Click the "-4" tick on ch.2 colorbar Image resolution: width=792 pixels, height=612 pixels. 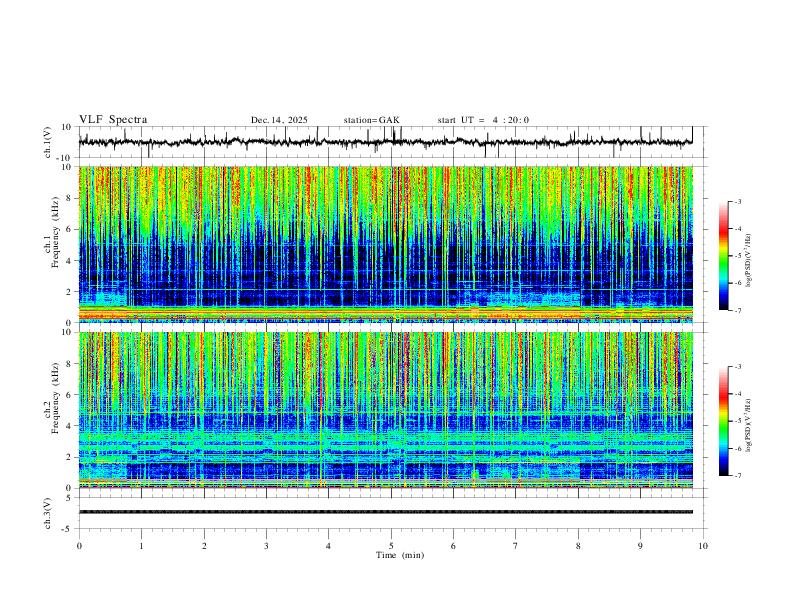[x=737, y=393]
